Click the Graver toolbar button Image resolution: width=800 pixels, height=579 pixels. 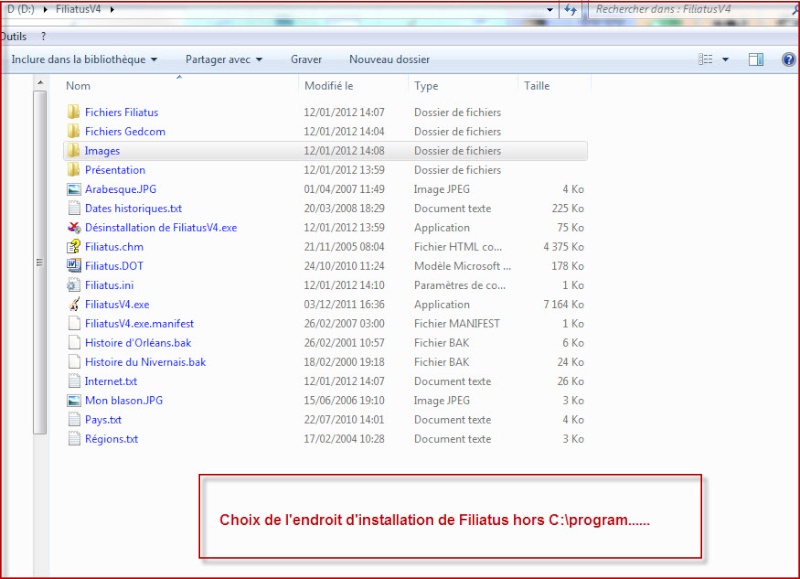(306, 60)
